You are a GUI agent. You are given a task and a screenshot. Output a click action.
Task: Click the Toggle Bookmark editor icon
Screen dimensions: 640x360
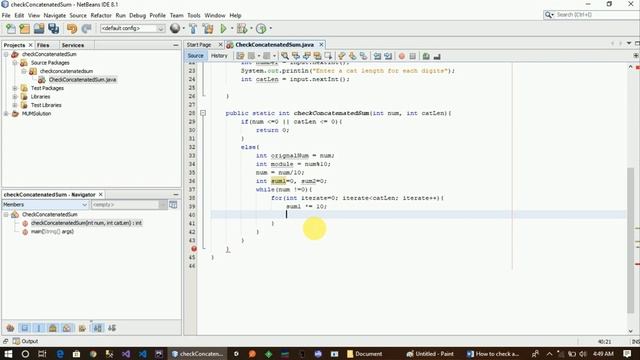pos(363,56)
